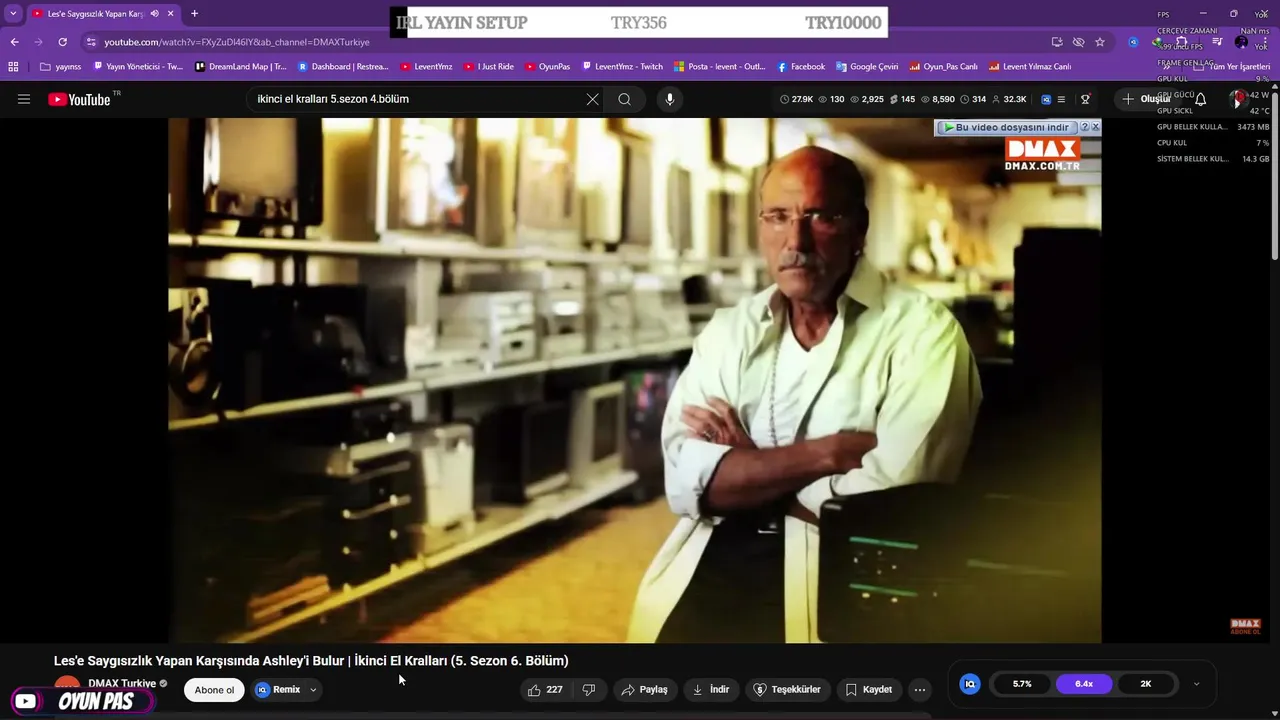Click the 6.4x vidIQ multiplier pill
The image size is (1280, 720).
tap(1084, 684)
